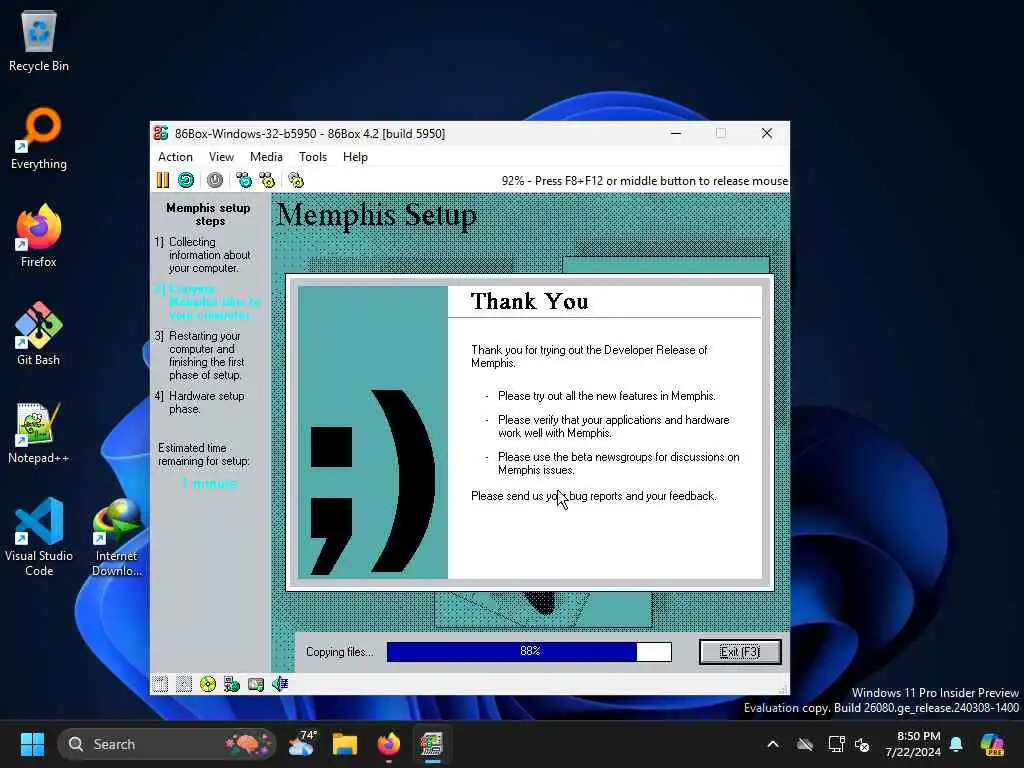Click second floppy drive icon in status bar
This screenshot has height=768, width=1024.
tap(184, 684)
